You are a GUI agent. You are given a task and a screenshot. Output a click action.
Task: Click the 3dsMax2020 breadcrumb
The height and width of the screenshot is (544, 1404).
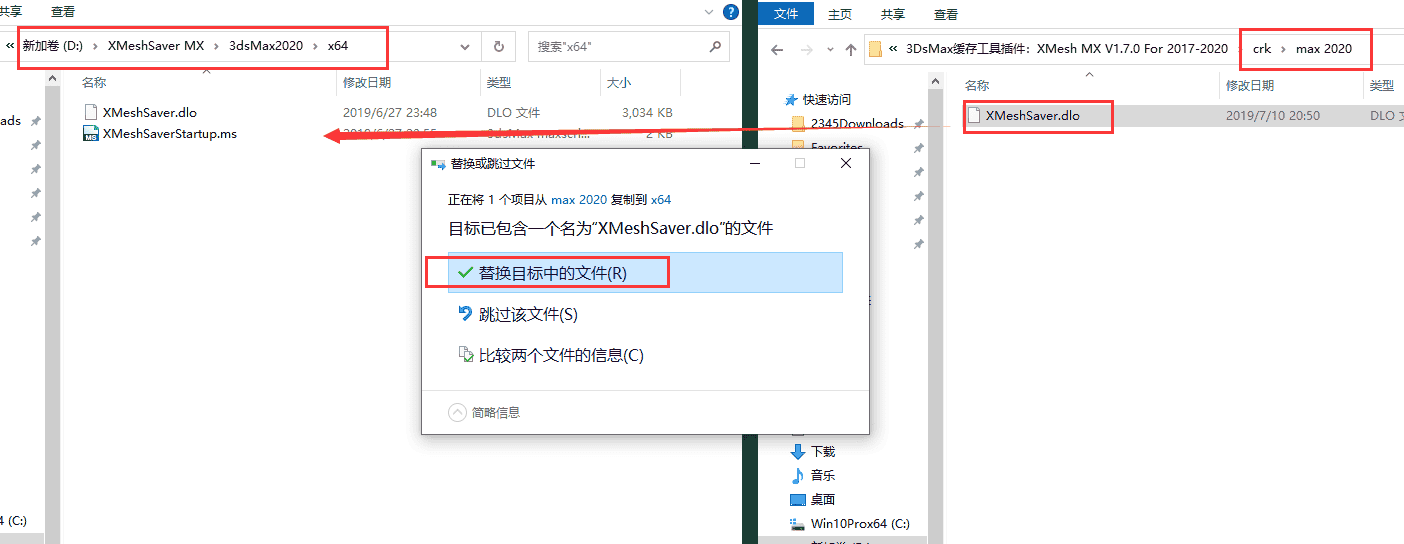266,46
